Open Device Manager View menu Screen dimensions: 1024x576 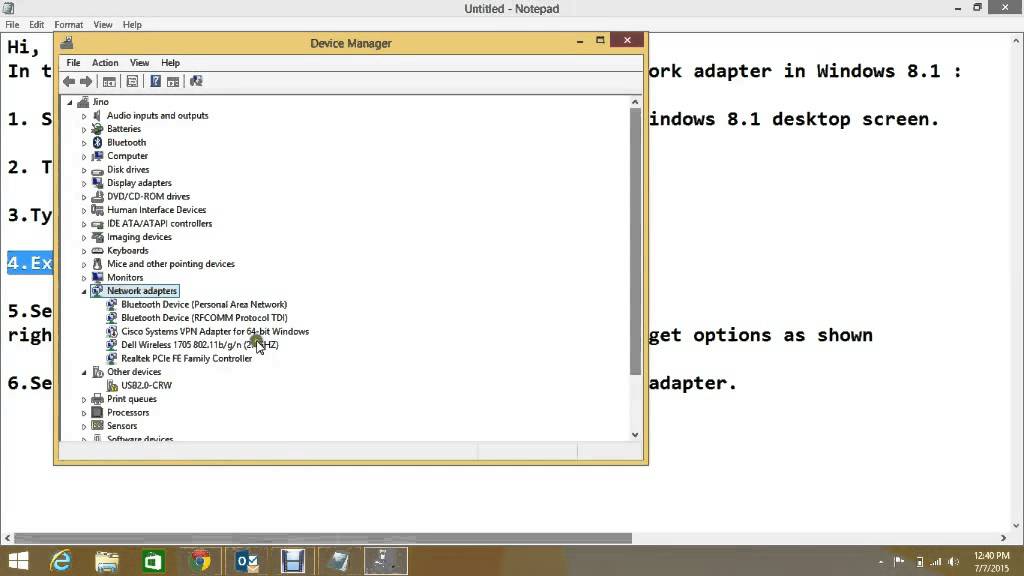(x=139, y=63)
